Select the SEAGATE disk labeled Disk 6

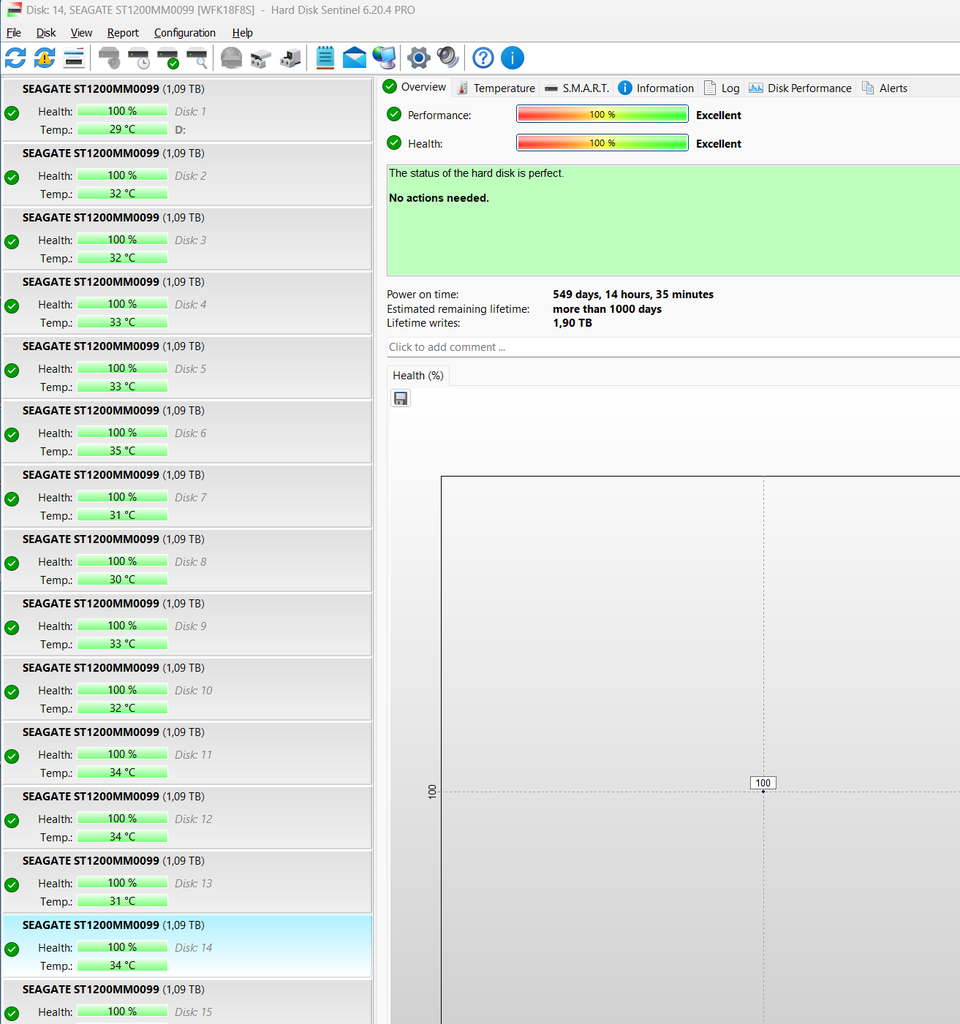tap(187, 432)
